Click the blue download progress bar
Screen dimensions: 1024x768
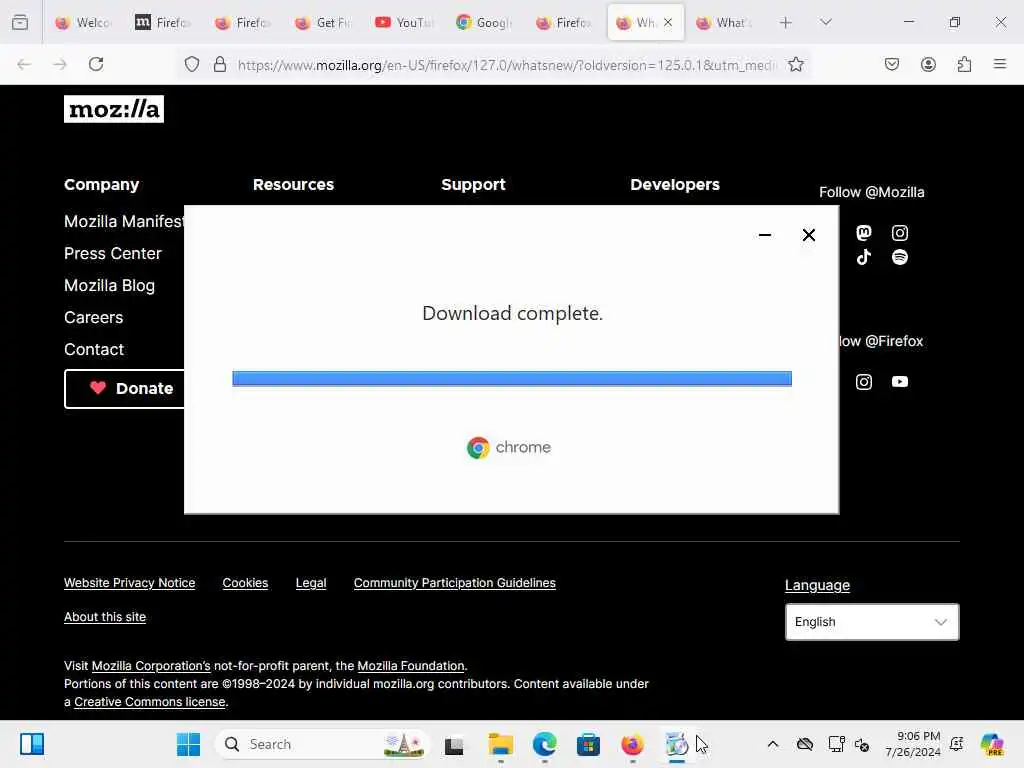[x=512, y=378]
